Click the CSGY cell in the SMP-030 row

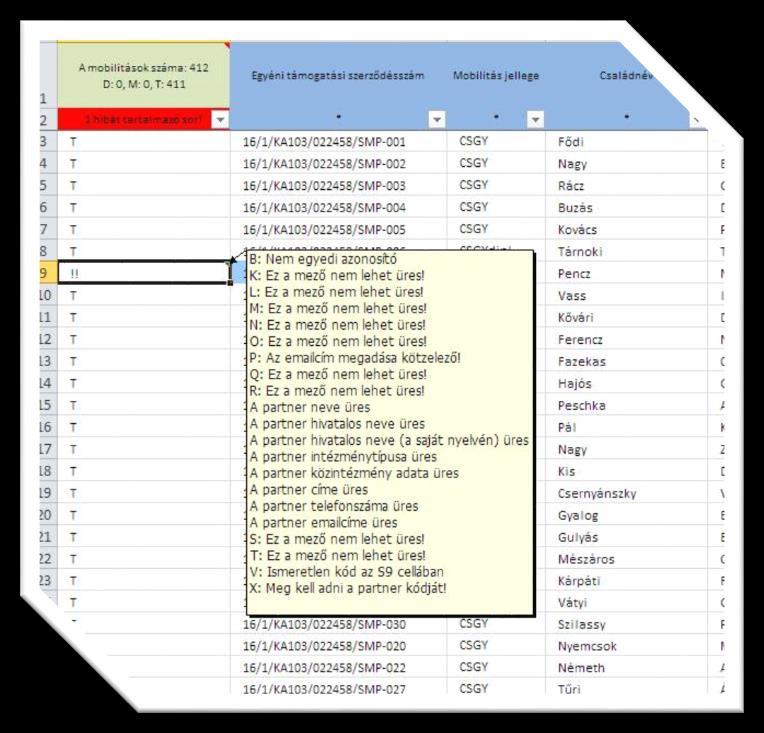click(497, 624)
